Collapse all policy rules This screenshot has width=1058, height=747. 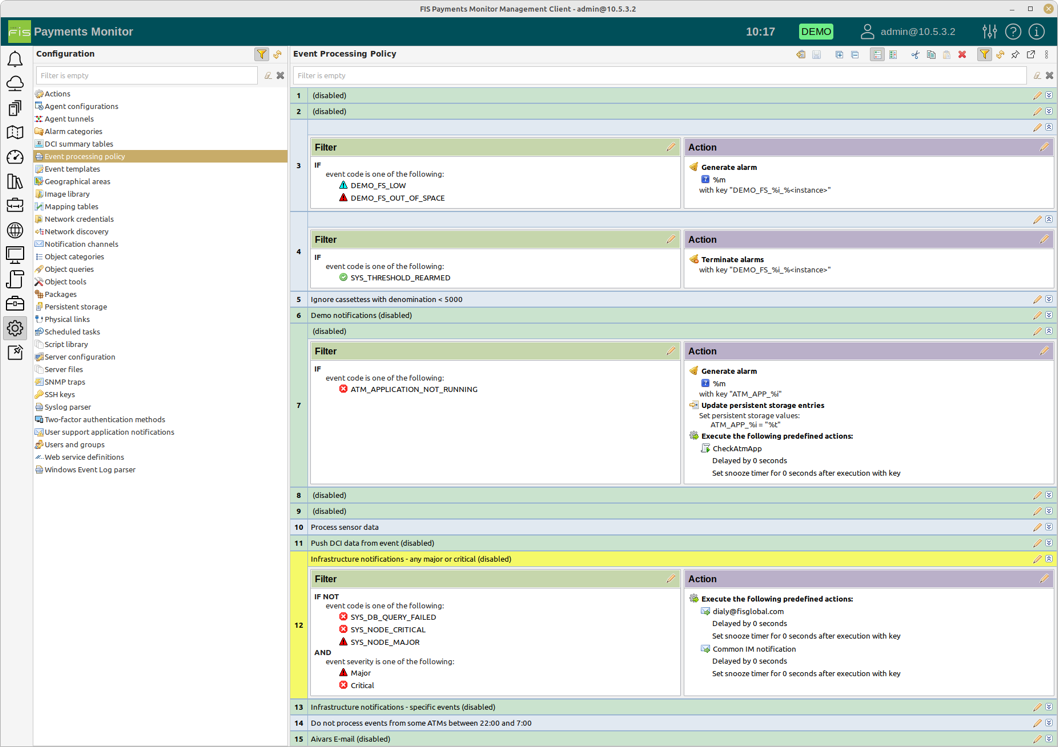click(854, 54)
